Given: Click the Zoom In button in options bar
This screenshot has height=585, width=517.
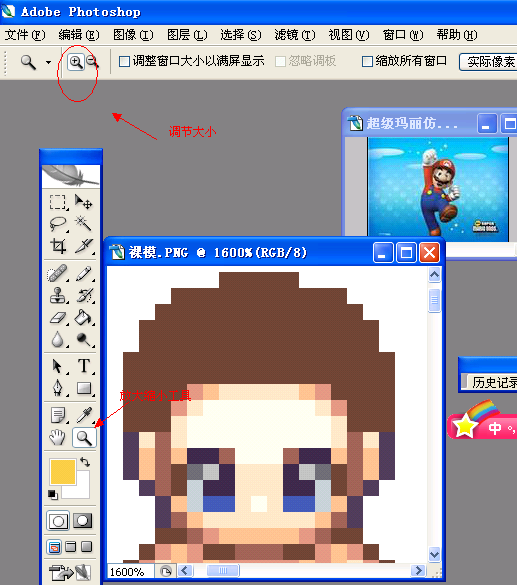Looking at the screenshot, I should (76, 62).
